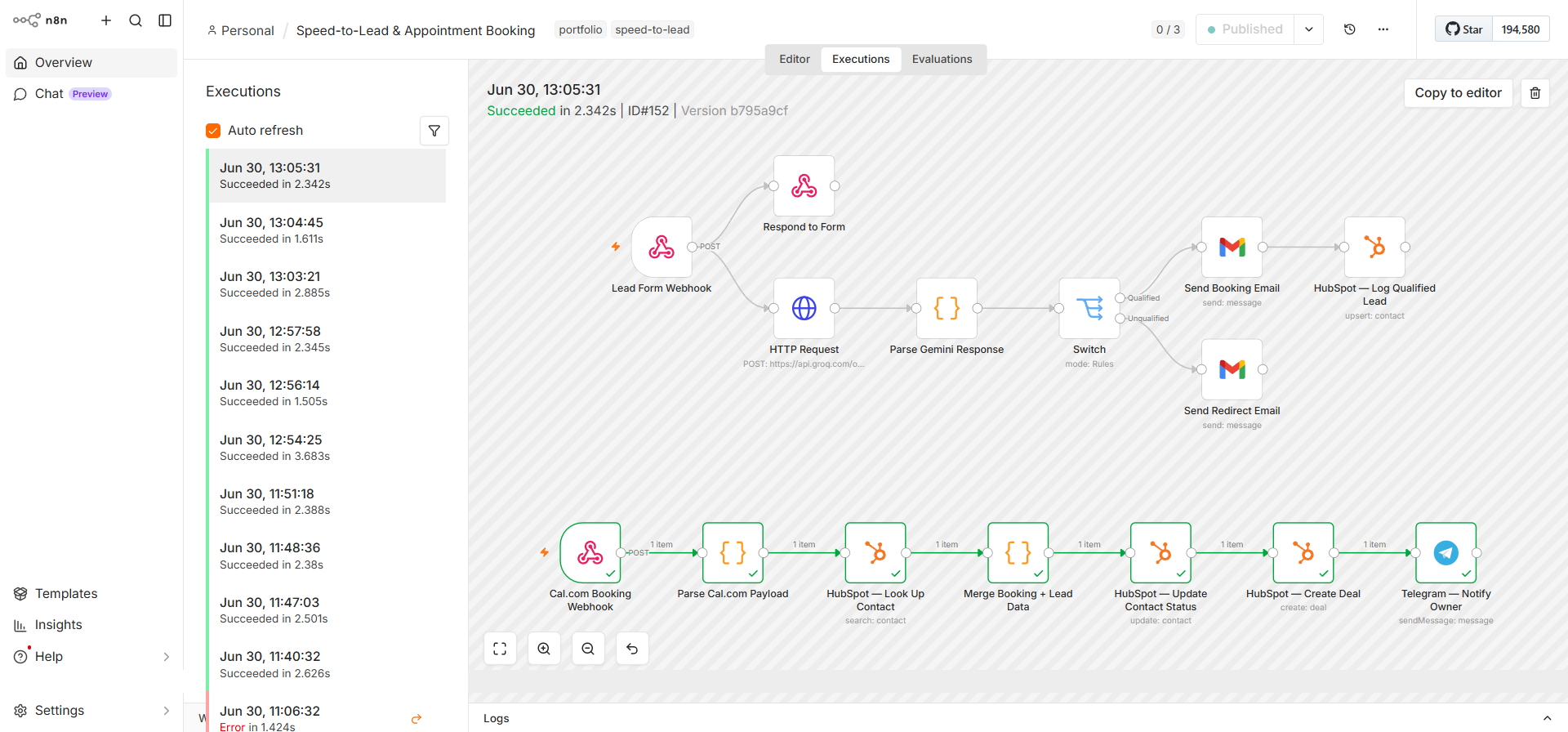Switch to the Editor tab
Screen dimensions: 1568x732
click(x=795, y=60)
